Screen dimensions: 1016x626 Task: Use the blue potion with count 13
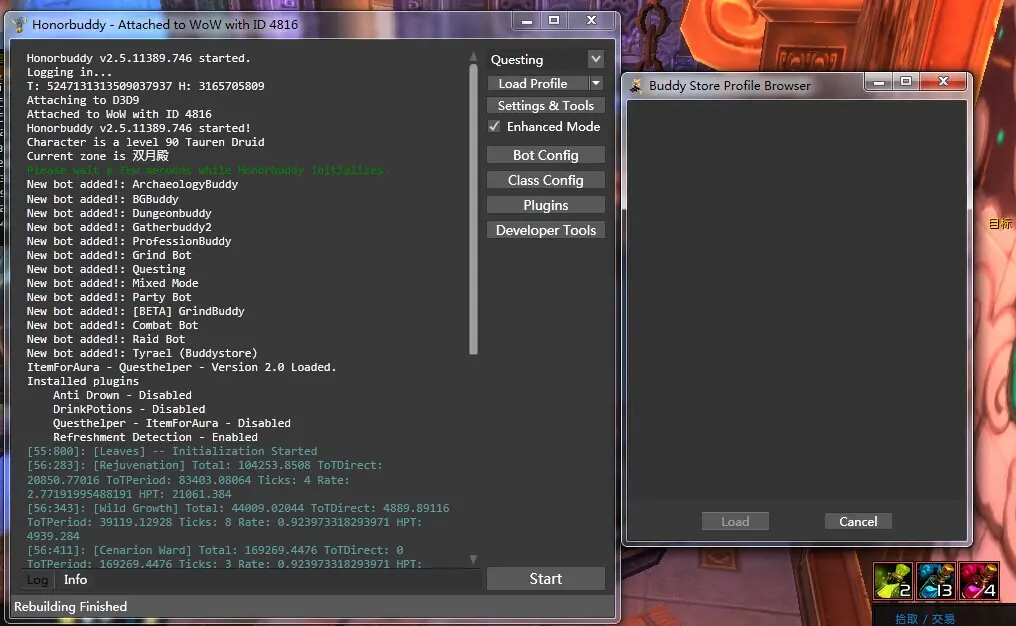pos(935,581)
